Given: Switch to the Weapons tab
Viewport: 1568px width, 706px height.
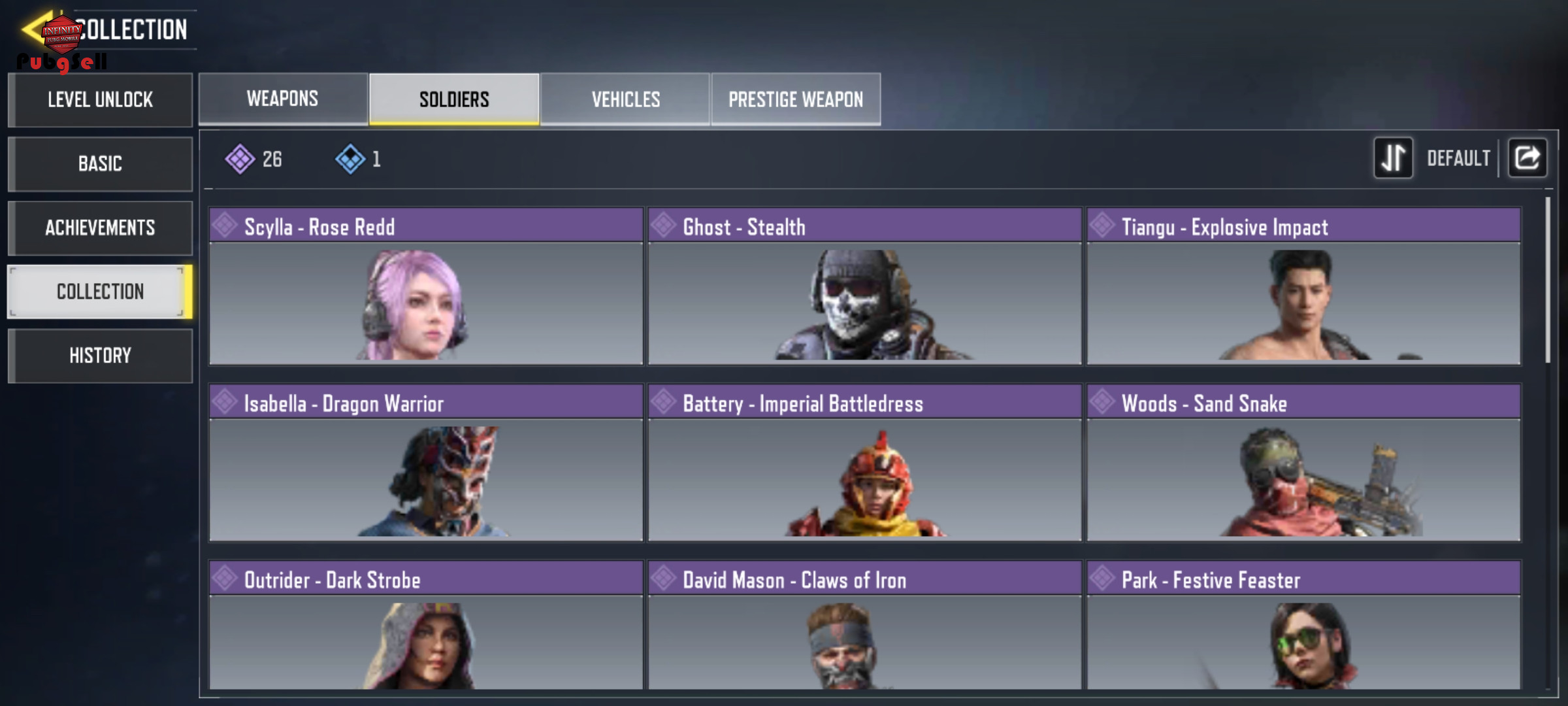Looking at the screenshot, I should pos(283,99).
